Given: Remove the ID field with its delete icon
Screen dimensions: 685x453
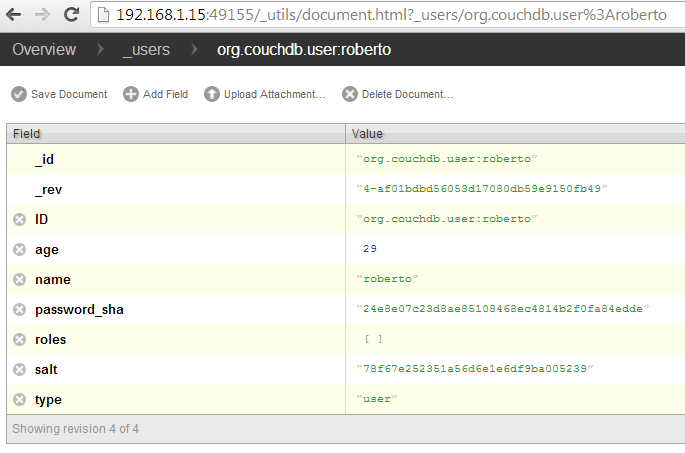Looking at the screenshot, I should (20, 219).
